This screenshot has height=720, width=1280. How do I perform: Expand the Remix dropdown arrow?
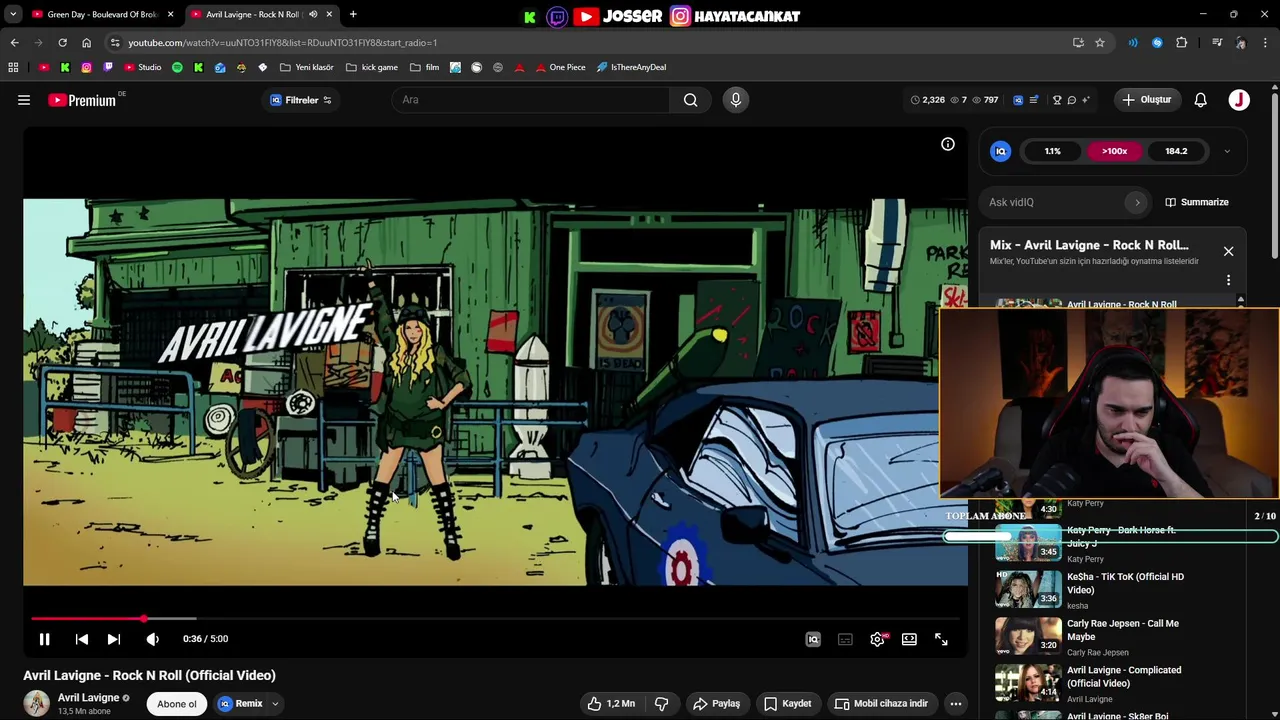pyautogui.click(x=275, y=704)
